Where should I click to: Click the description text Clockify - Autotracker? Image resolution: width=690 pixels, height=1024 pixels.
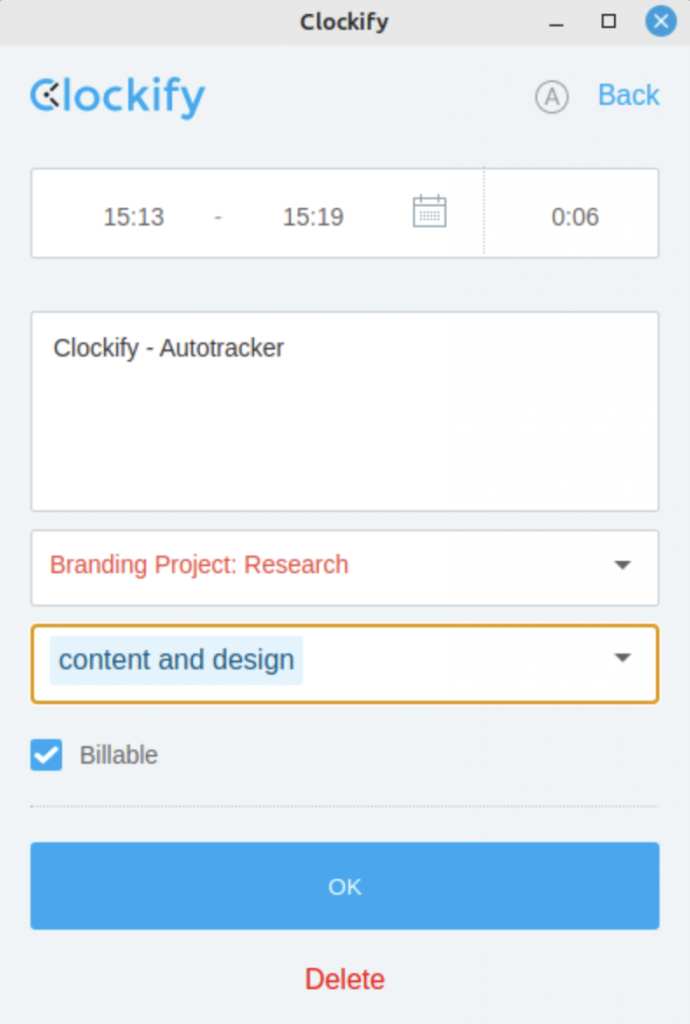click(168, 348)
